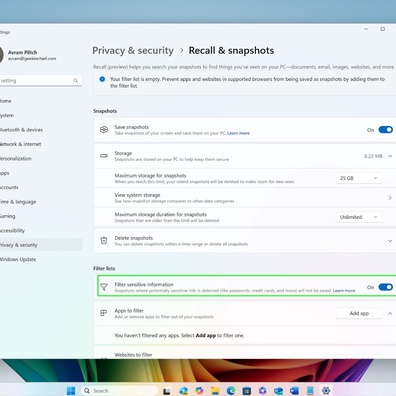Collapse the Storage section chevron
Screen dimensions: 396x396
(x=390, y=156)
